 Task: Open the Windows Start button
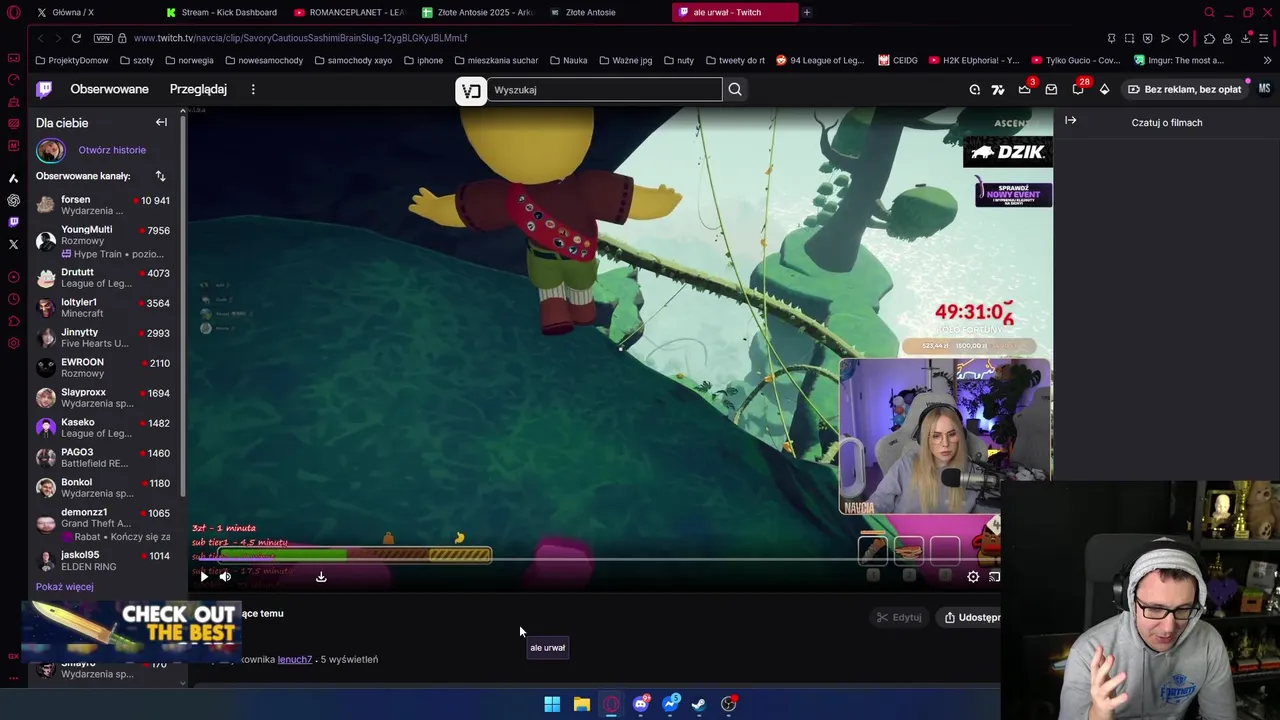pos(552,704)
